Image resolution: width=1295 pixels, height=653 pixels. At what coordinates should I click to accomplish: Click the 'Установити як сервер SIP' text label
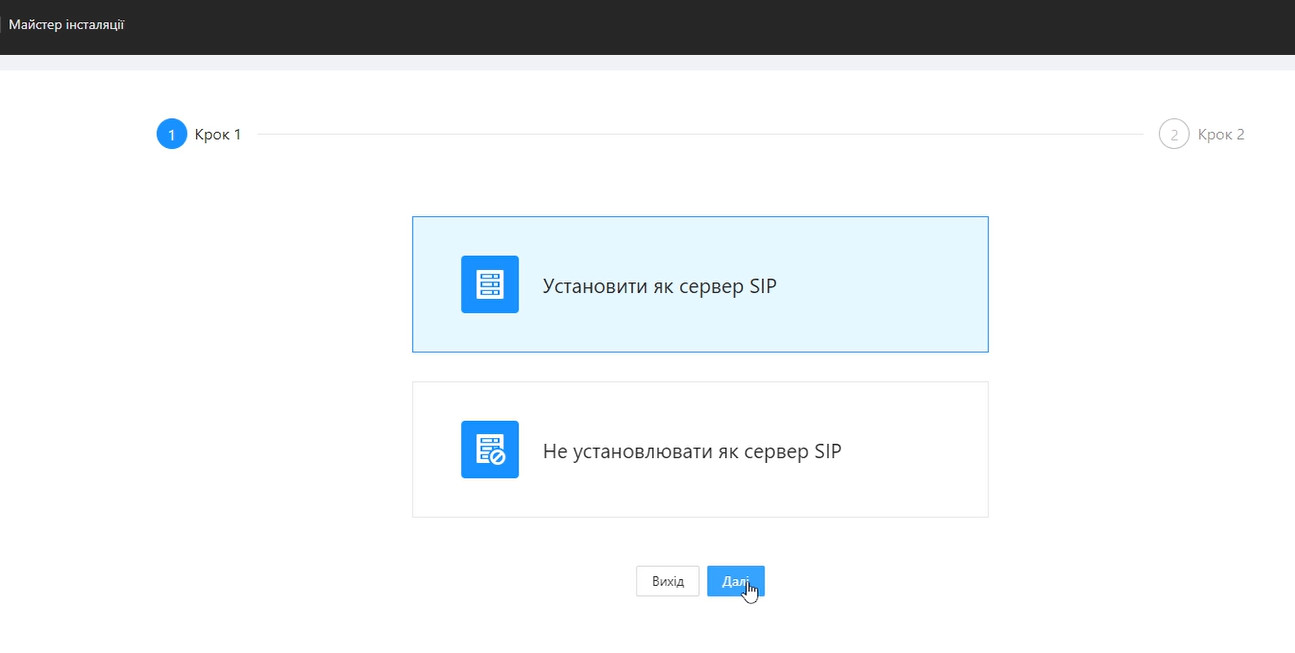click(659, 286)
